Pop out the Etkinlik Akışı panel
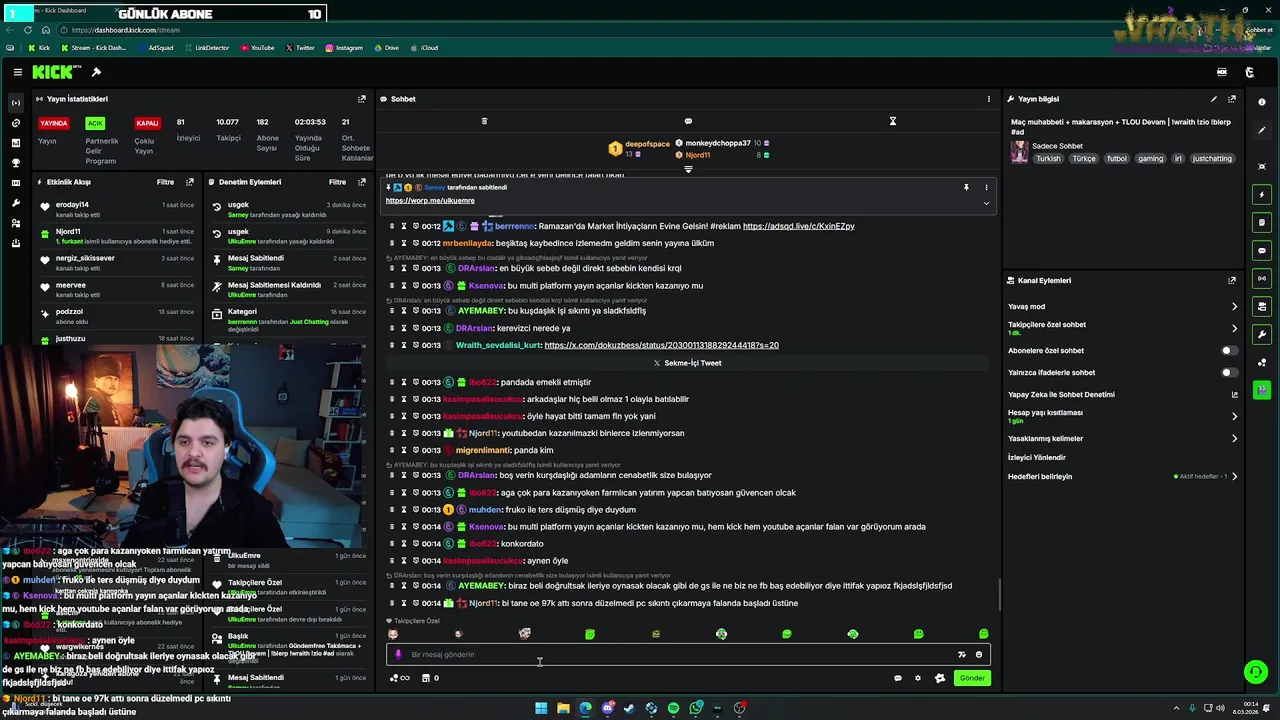This screenshot has height=720, width=1280. tap(190, 182)
